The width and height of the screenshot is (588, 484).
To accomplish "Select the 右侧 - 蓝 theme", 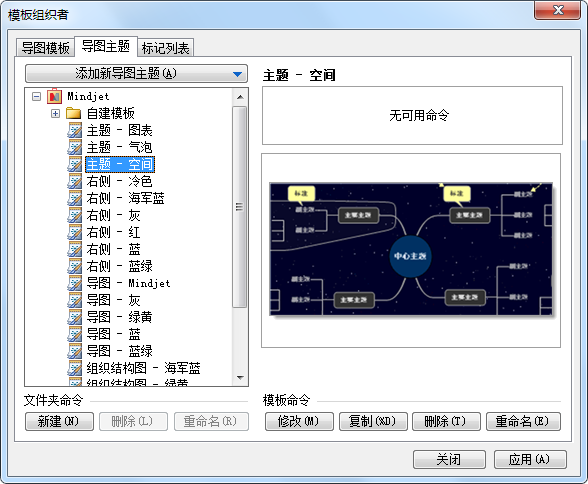I will click(x=113, y=249).
